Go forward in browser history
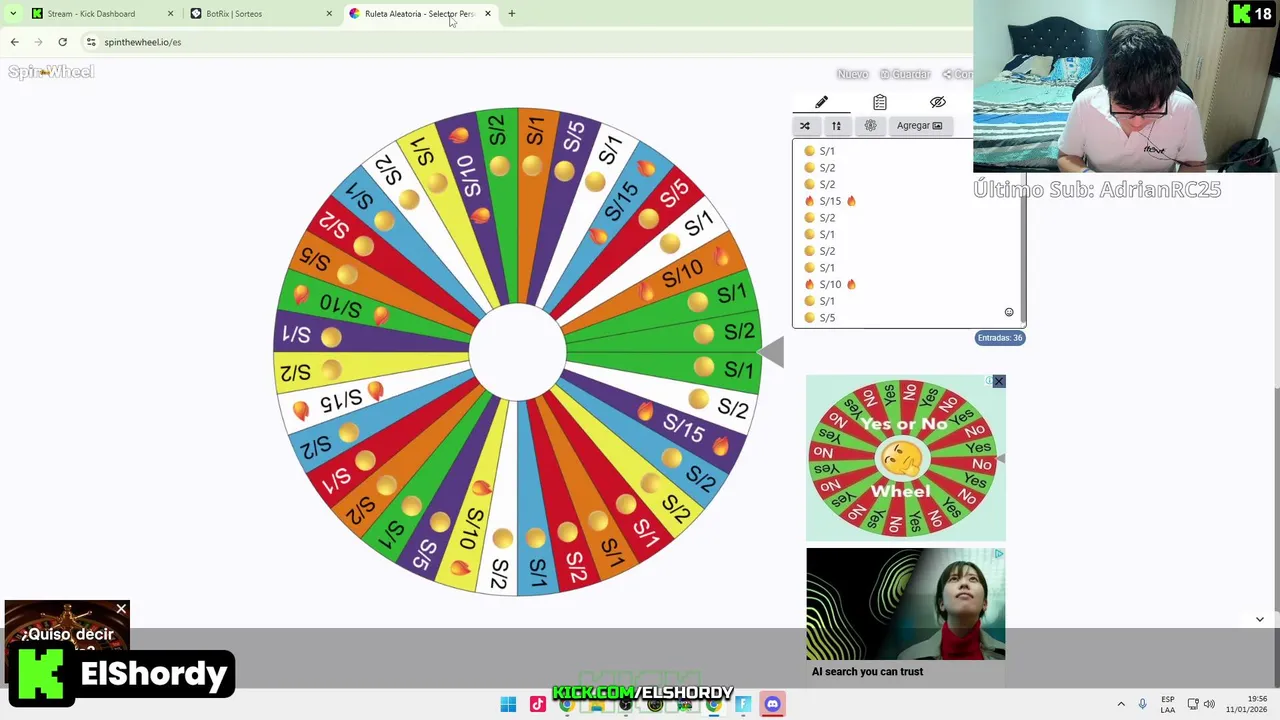The width and height of the screenshot is (1280, 720). click(38, 42)
